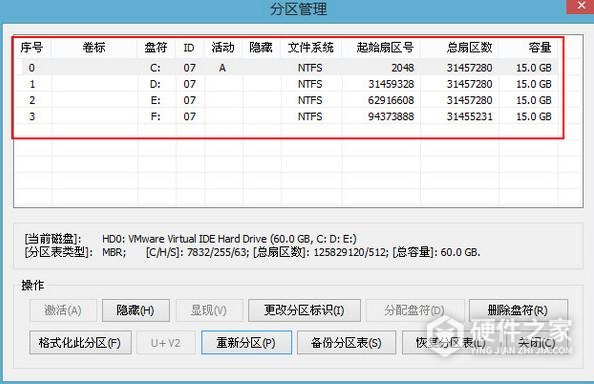Click the 重新分区(P) repartition button
Image resolution: width=594 pixels, height=384 pixels.
(x=246, y=343)
